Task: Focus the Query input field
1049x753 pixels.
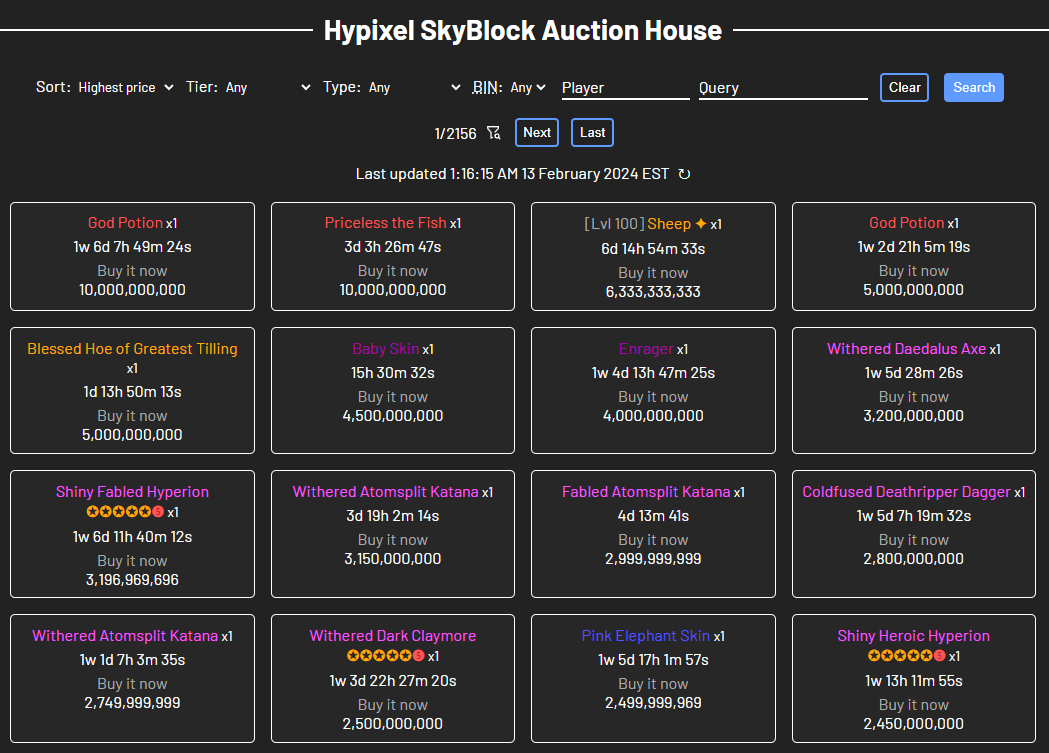Action: [783, 88]
